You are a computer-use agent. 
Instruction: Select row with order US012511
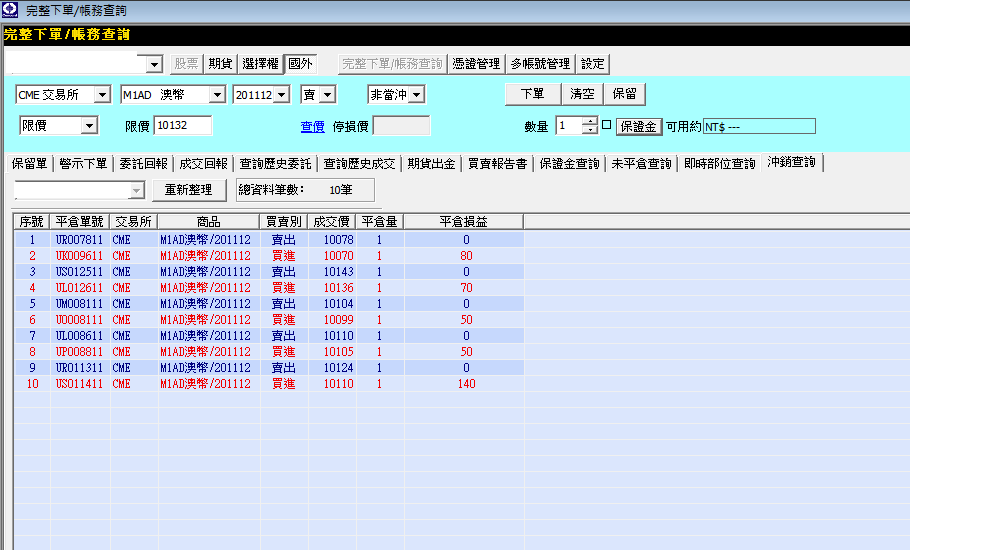[x=269, y=272]
